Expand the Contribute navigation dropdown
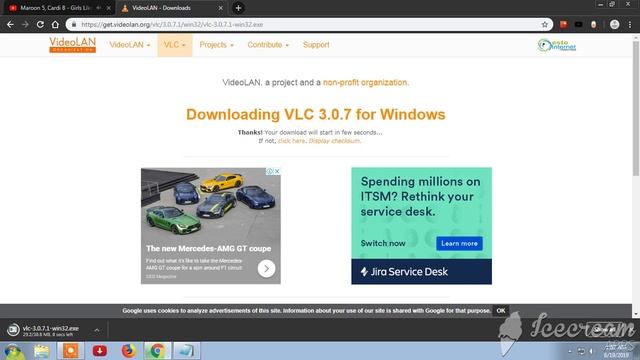 pyautogui.click(x=268, y=45)
